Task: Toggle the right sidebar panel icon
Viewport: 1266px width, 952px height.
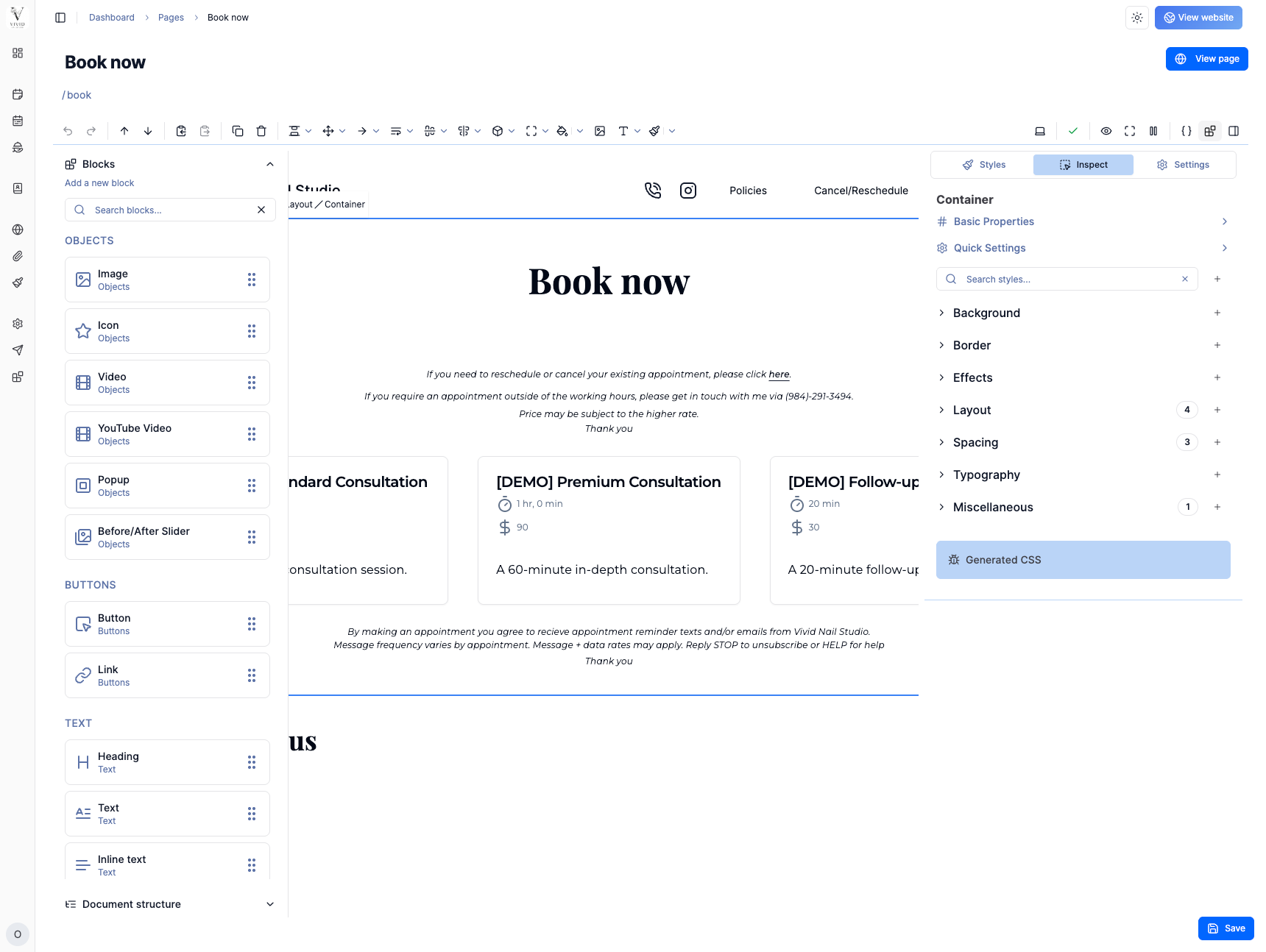Action: [1234, 131]
